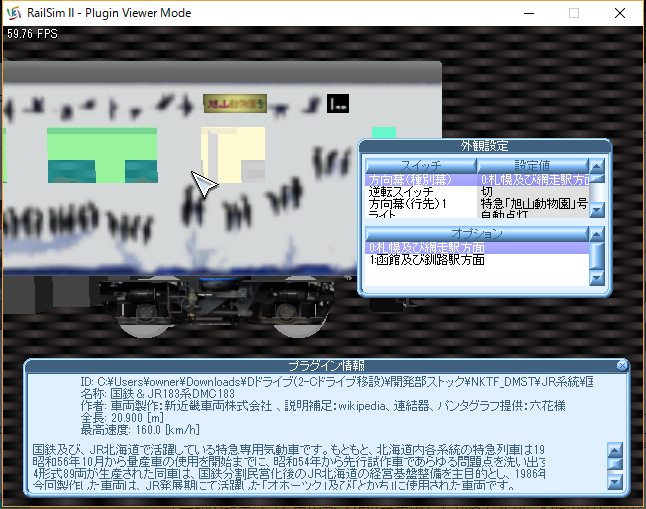Select the 方向幕(種別幕) switch row
The width and height of the screenshot is (646, 509).
[421, 180]
